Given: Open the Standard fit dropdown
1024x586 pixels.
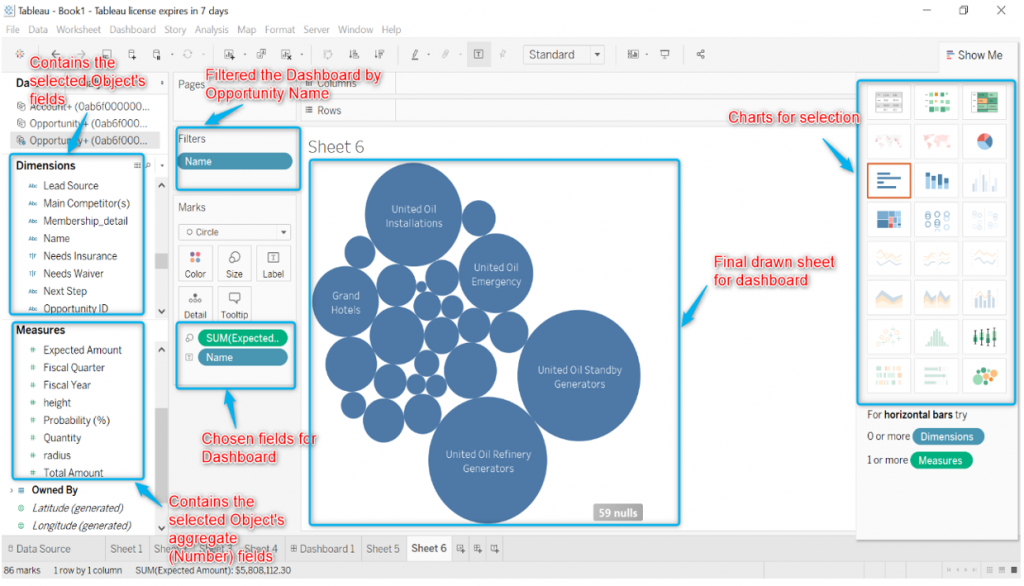Looking at the screenshot, I should point(597,54).
